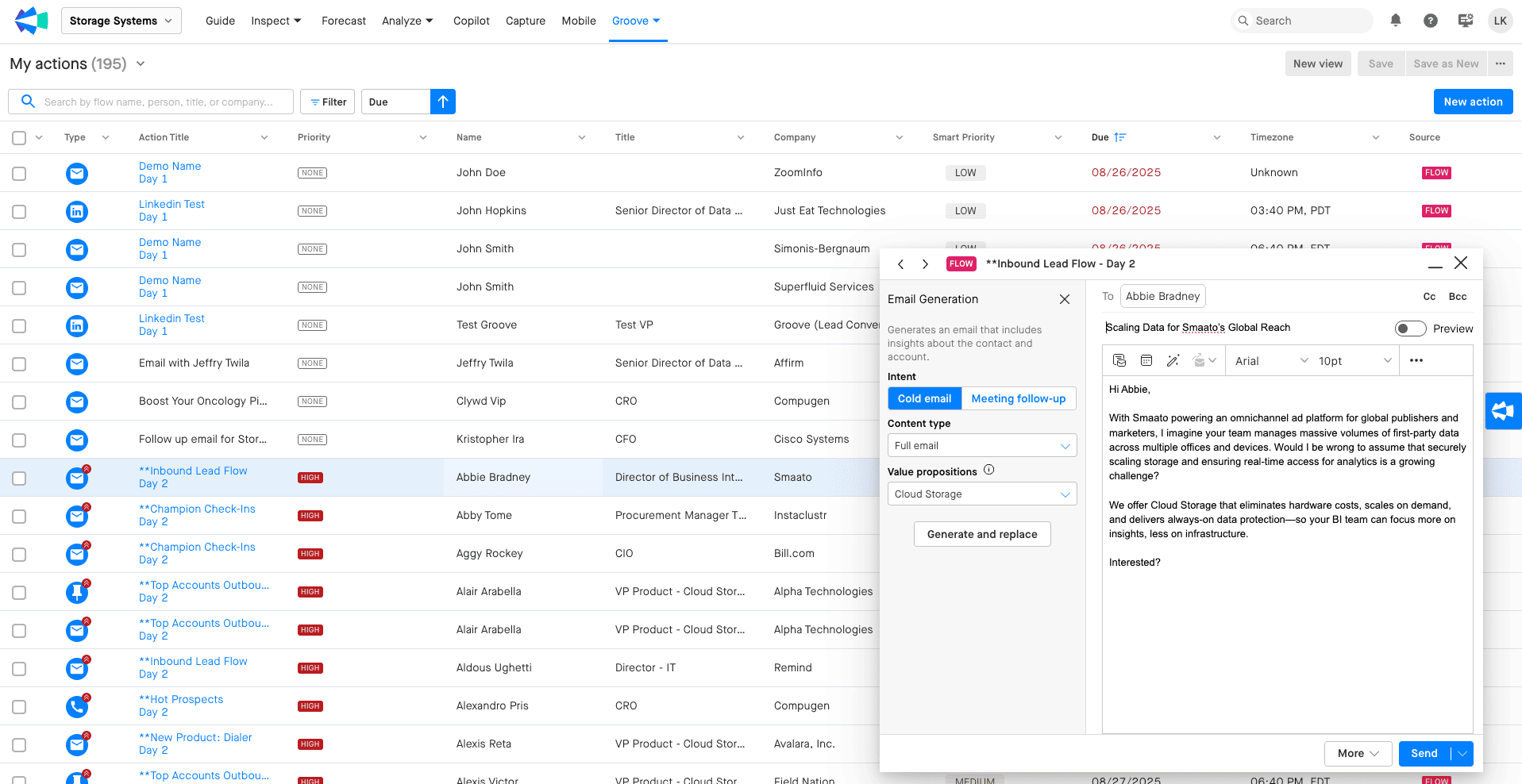Click the Generate and replace button
This screenshot has height=784, width=1522.
981,534
